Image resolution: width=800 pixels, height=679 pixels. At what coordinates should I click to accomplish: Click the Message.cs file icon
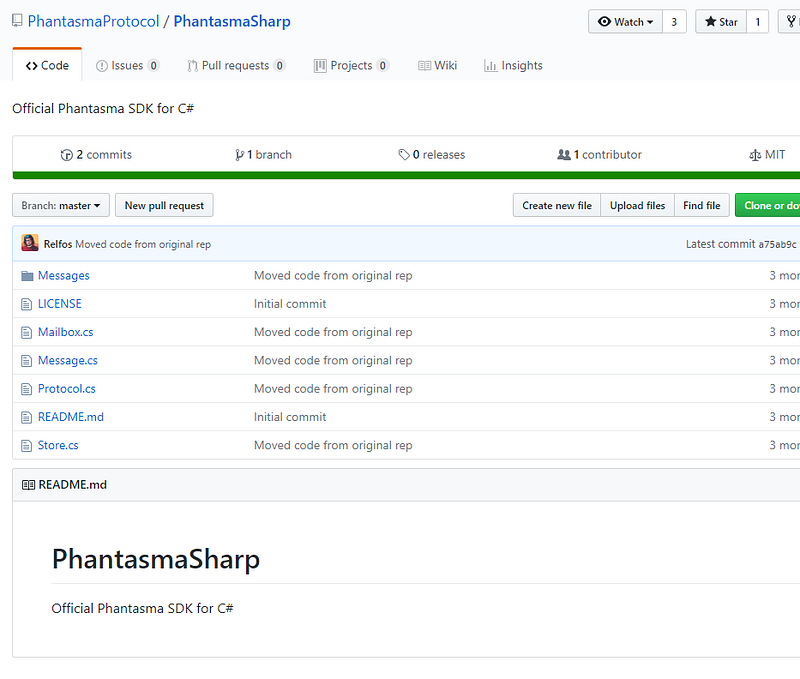click(x=27, y=361)
